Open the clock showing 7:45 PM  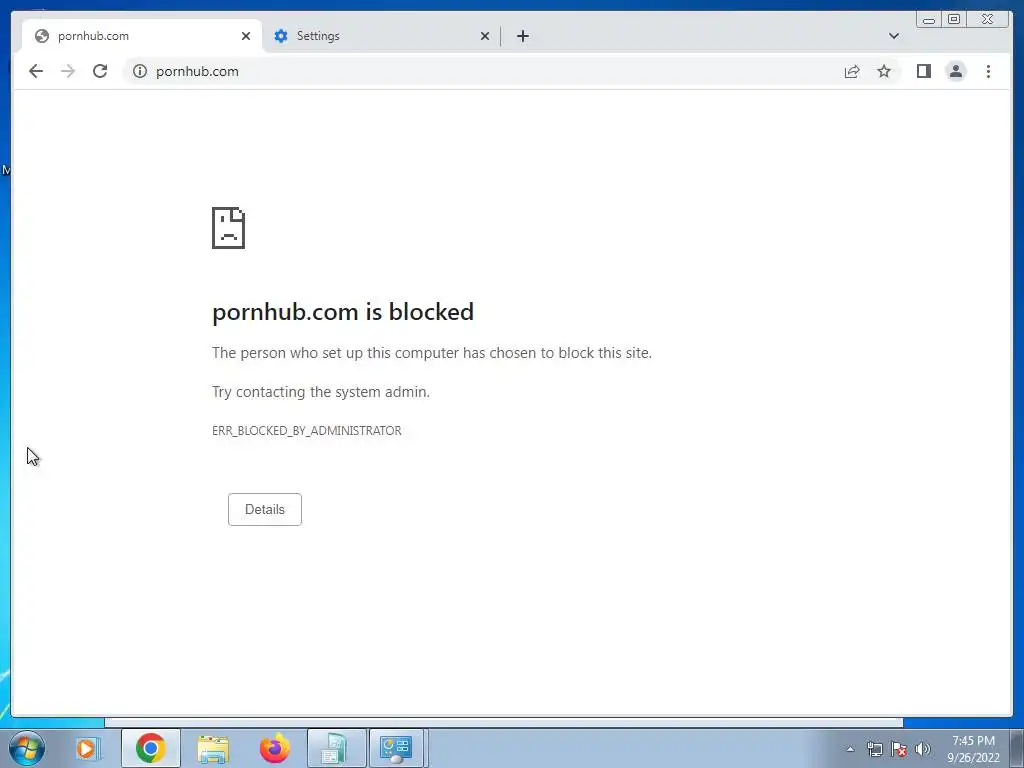pos(973,749)
